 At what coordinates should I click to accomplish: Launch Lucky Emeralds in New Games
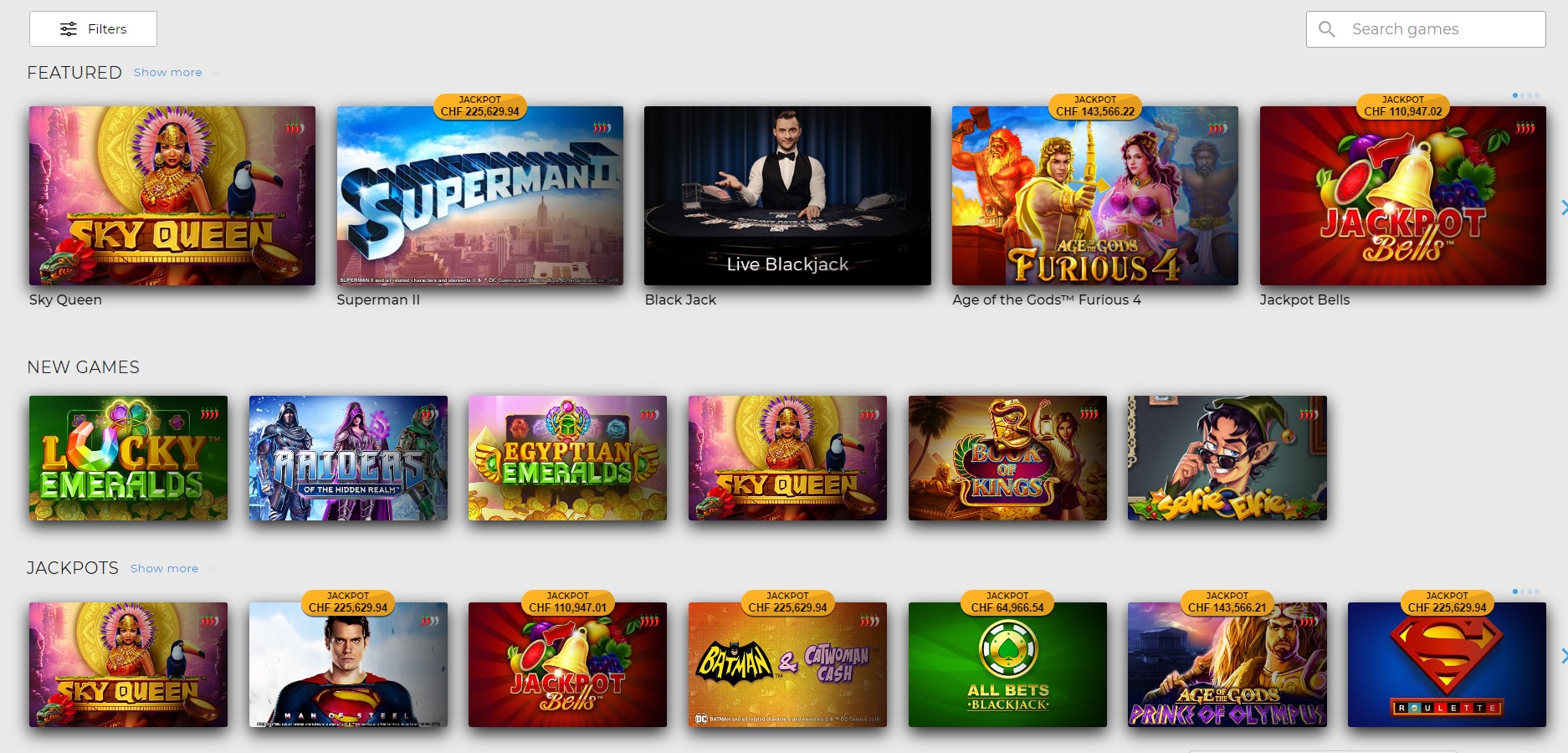(128, 458)
